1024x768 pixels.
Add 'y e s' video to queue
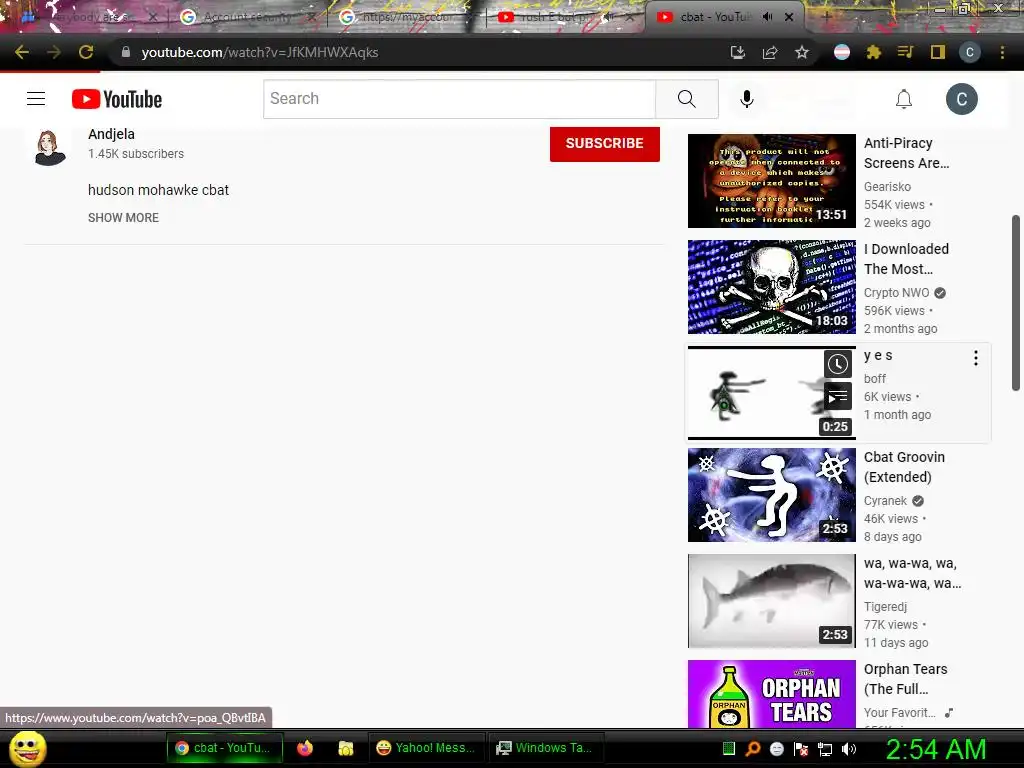pos(837,396)
